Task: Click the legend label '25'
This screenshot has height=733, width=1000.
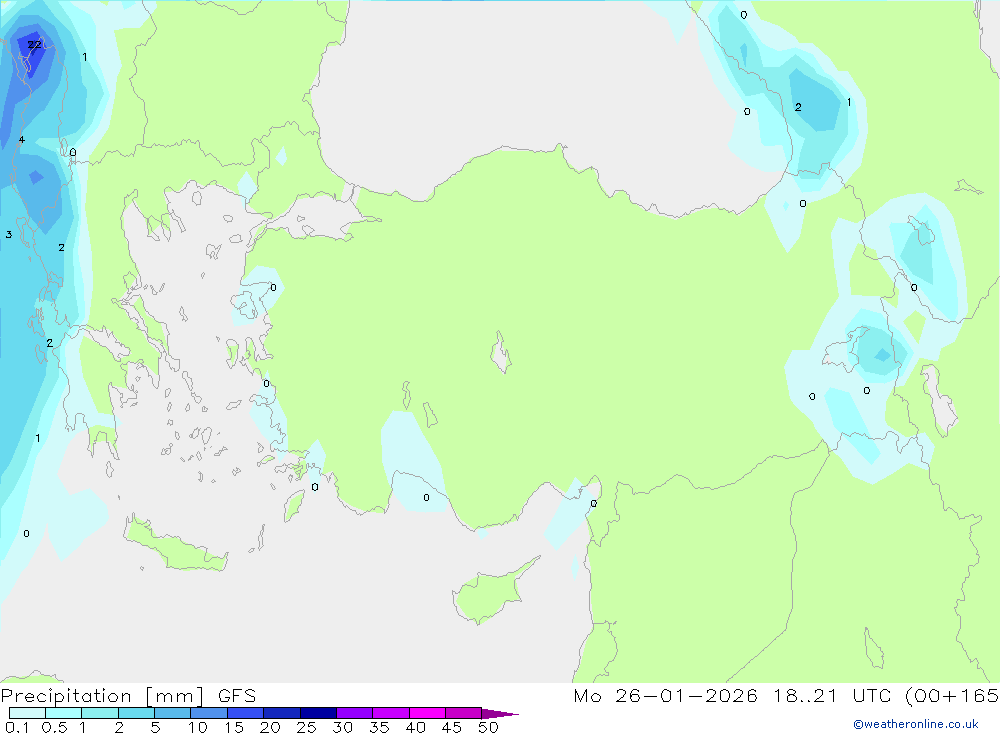Action: click(x=306, y=727)
